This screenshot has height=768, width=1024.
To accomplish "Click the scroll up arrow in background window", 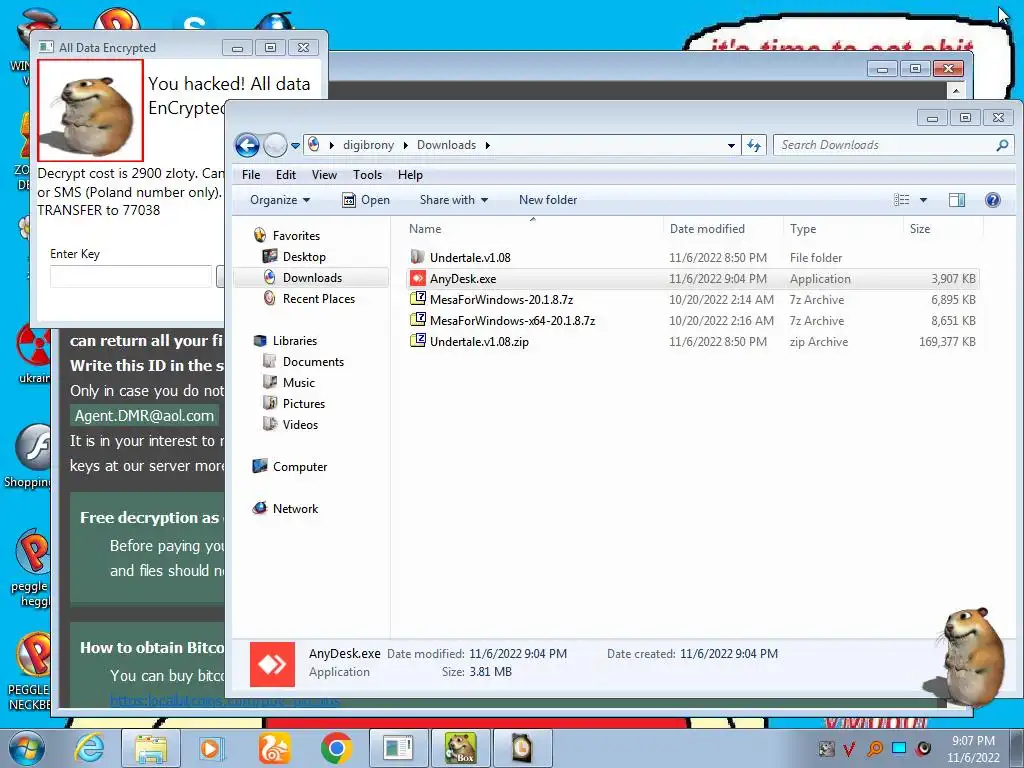I will pos(956,91).
